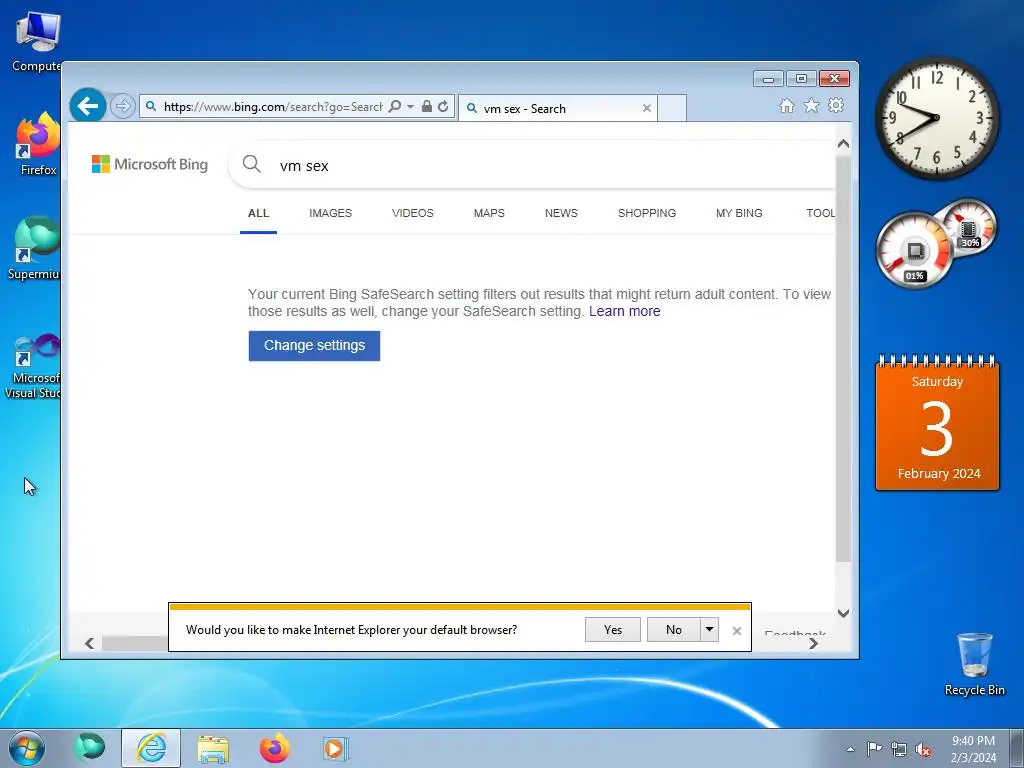Switch to the VIDEOS tab
The image size is (1024, 768).
pos(413,213)
